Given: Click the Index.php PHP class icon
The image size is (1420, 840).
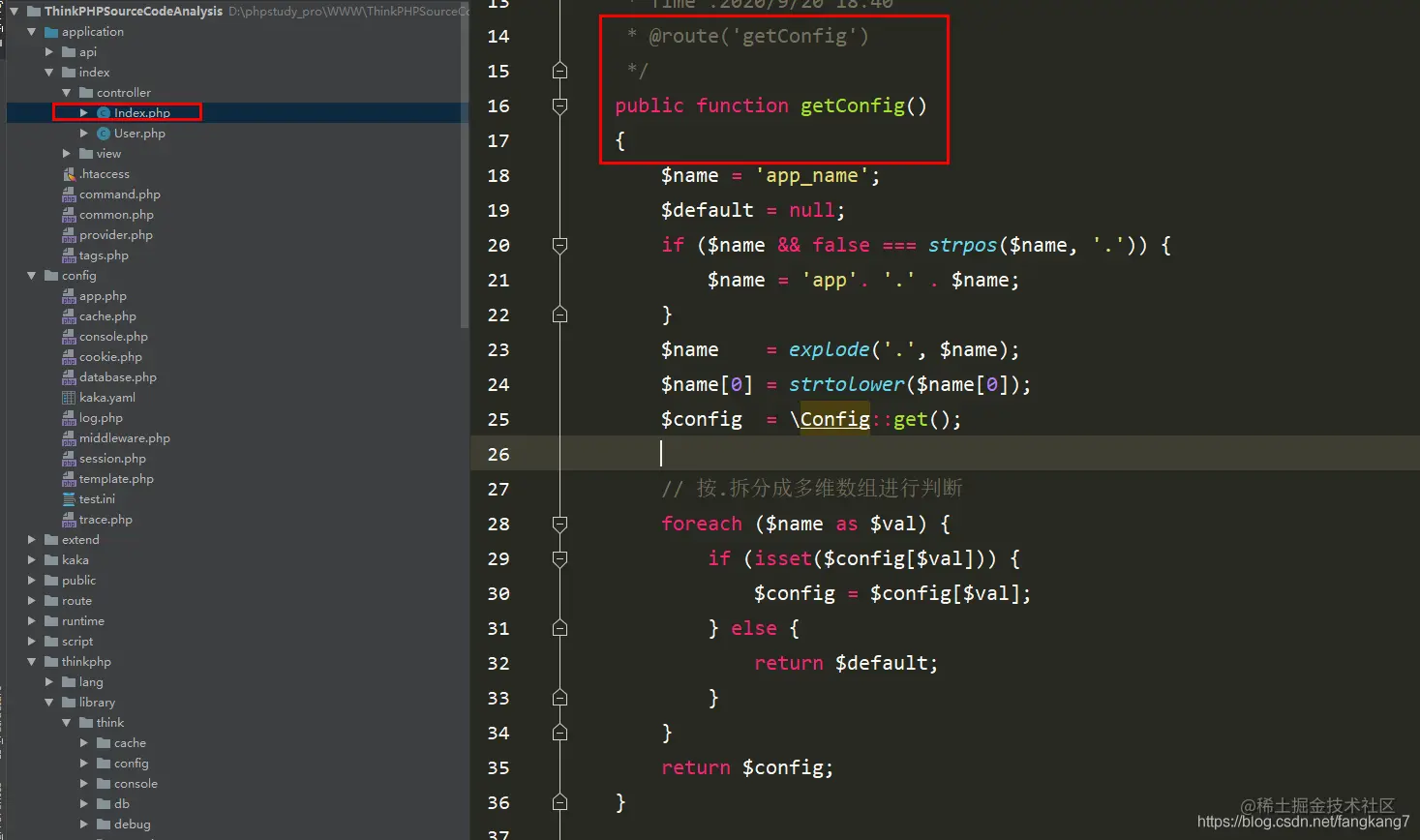Looking at the screenshot, I should point(104,113).
